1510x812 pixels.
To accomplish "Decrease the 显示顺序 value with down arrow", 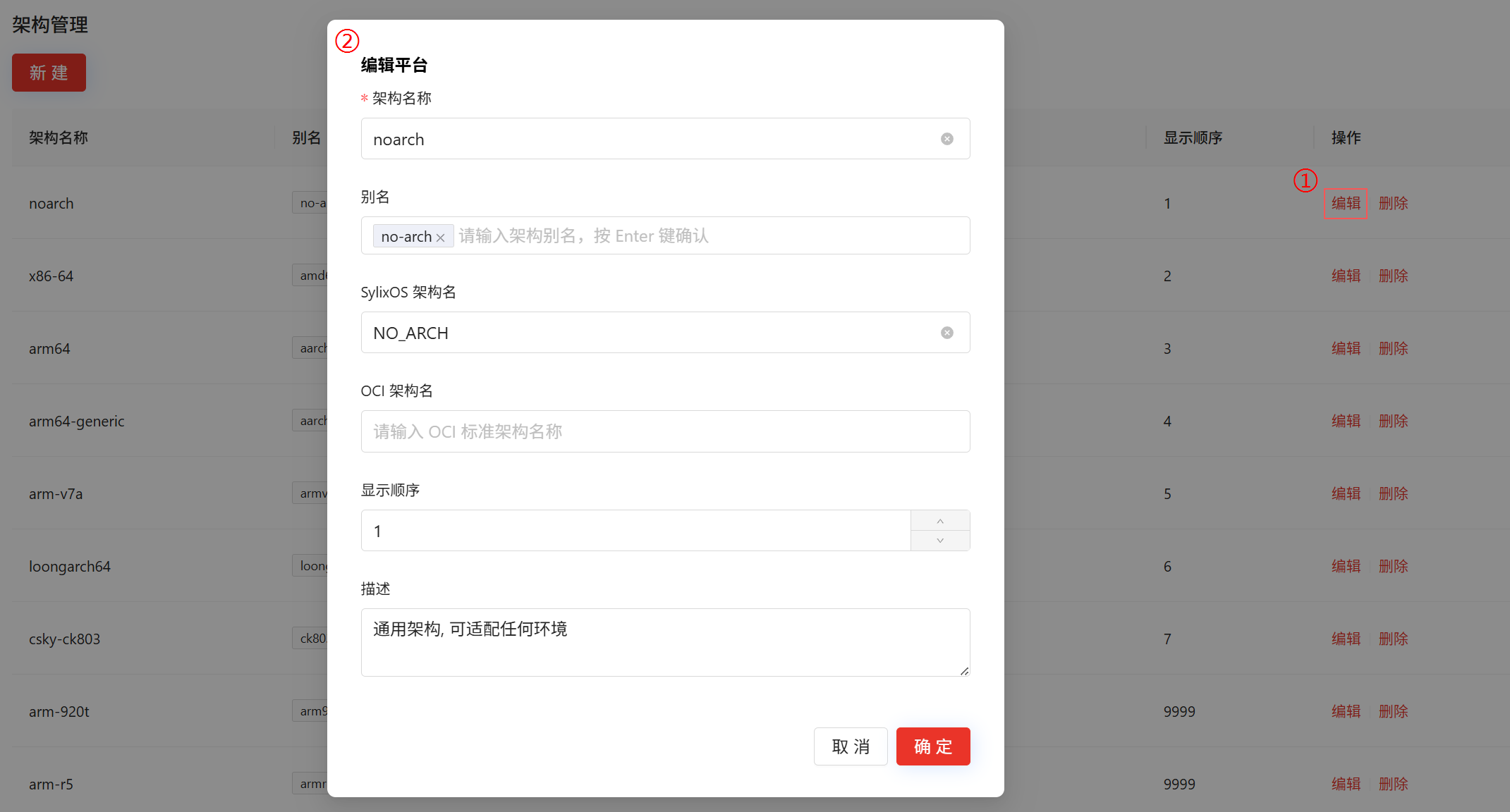I will point(939,541).
